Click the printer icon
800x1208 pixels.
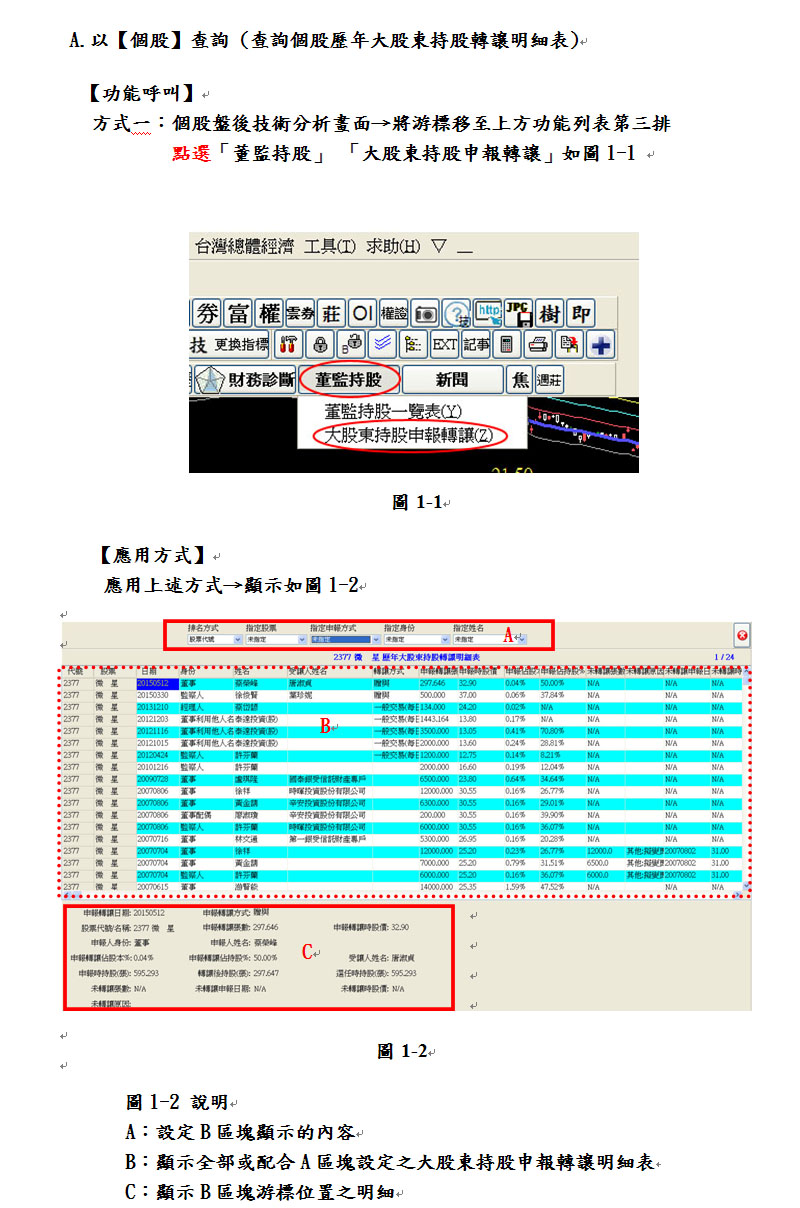538,345
